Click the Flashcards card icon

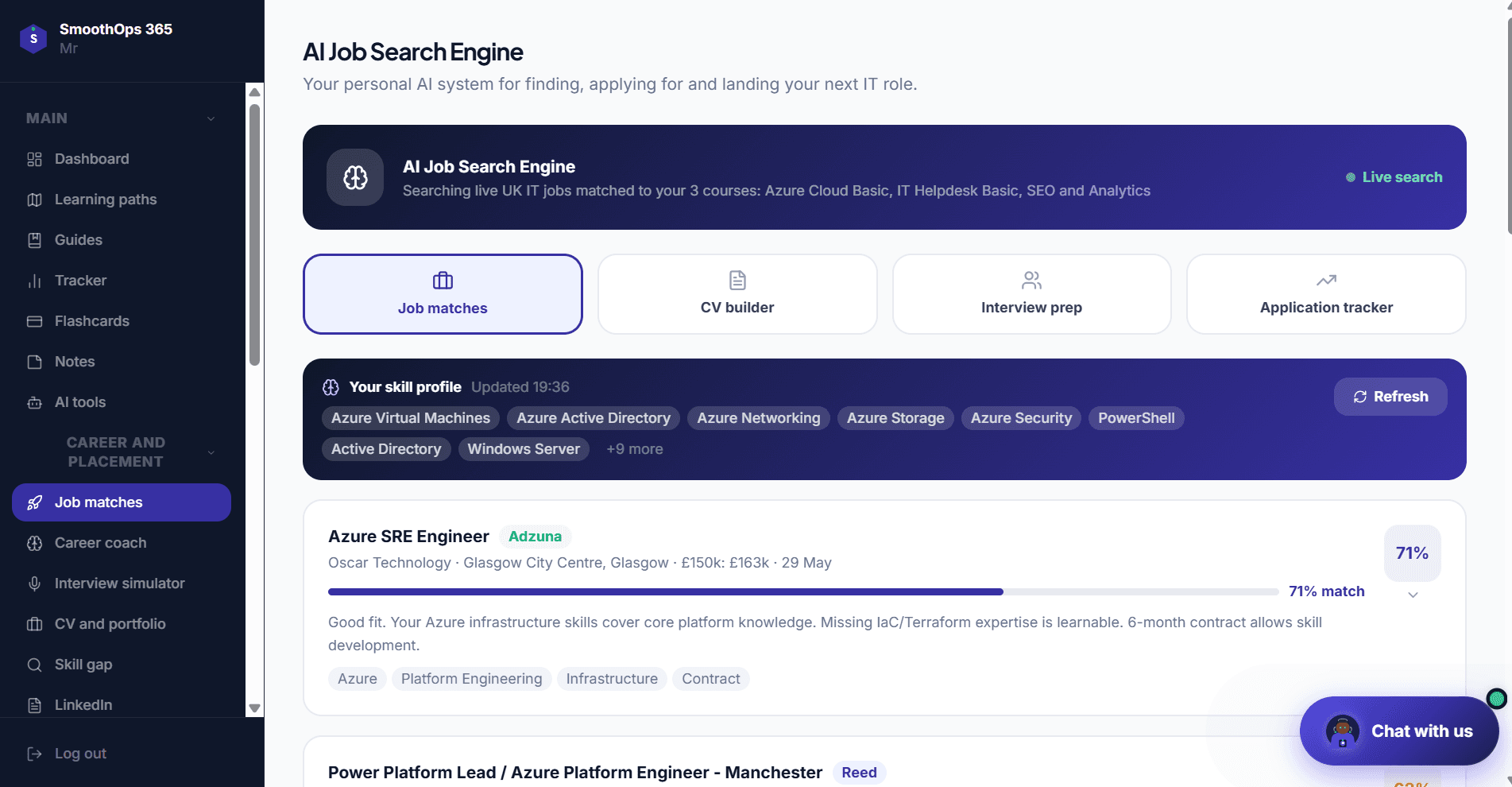pos(34,321)
